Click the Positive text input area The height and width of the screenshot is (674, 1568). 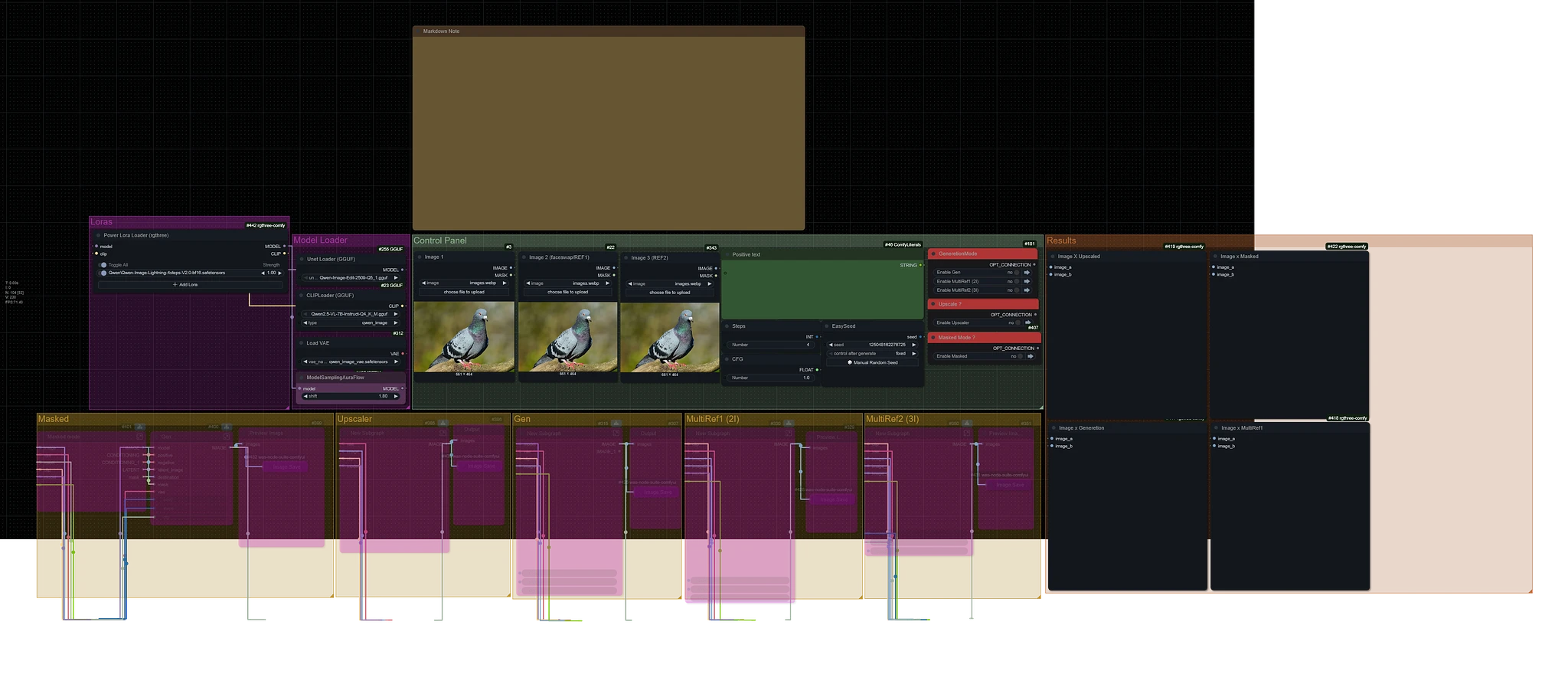[823, 291]
